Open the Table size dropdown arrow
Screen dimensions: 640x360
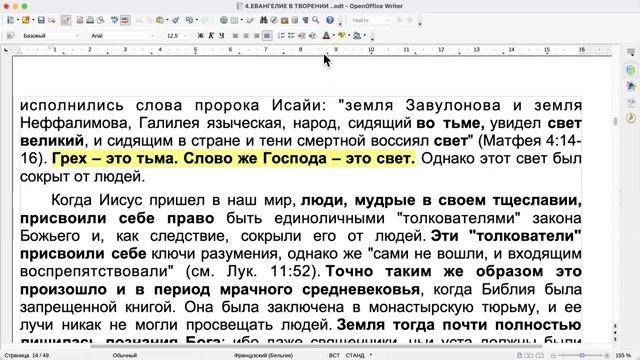coord(242,20)
